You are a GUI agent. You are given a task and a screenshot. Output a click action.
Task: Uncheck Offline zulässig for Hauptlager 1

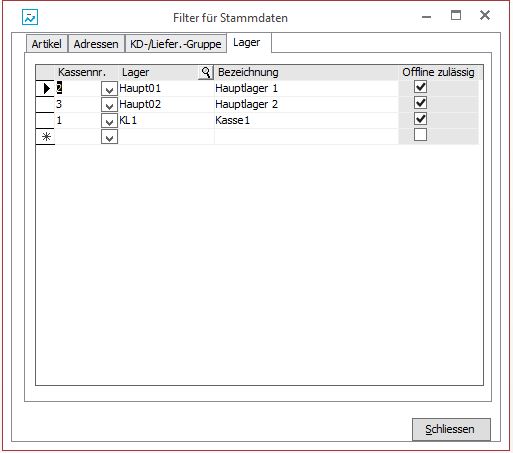[420, 87]
